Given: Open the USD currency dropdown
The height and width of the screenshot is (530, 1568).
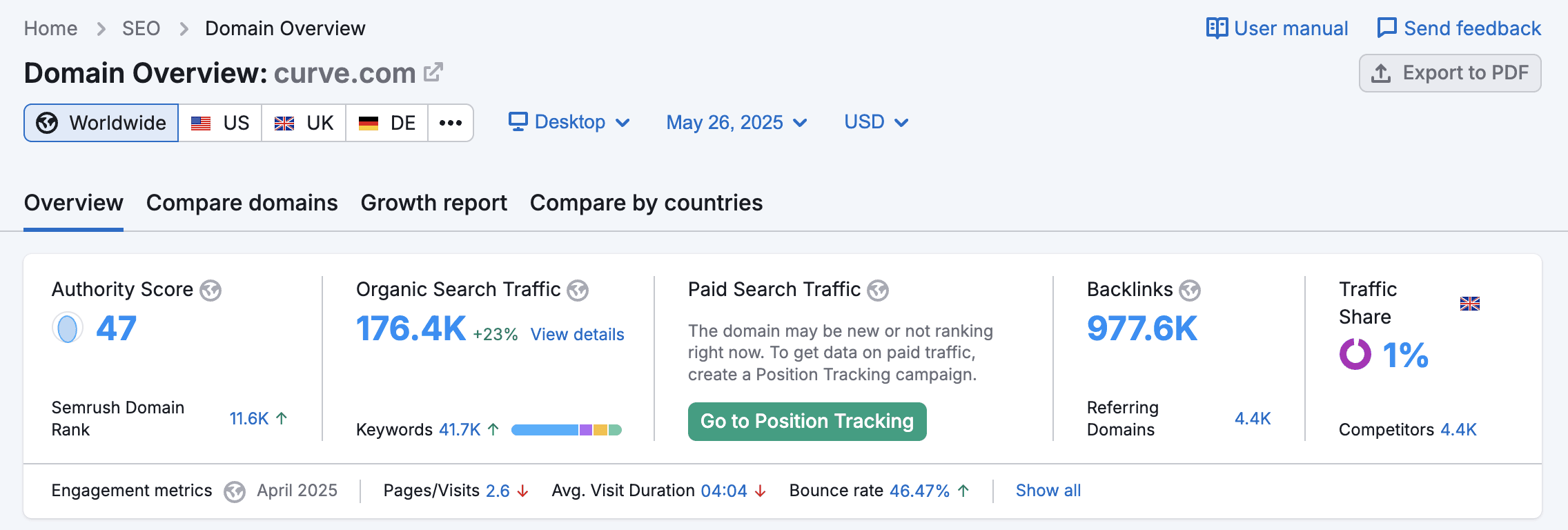Looking at the screenshot, I should [876, 122].
